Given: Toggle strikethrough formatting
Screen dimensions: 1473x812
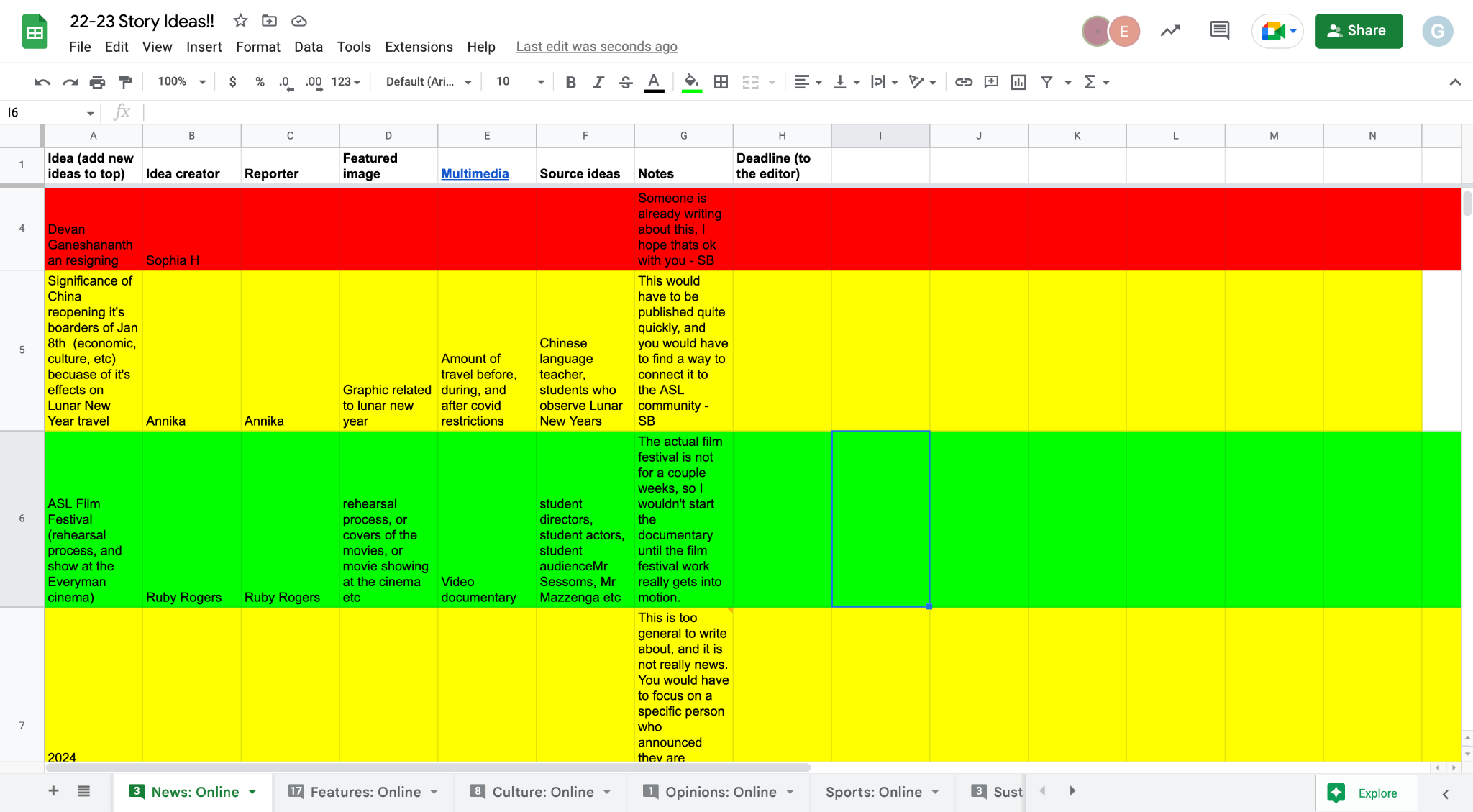Looking at the screenshot, I should pyautogui.click(x=626, y=82).
